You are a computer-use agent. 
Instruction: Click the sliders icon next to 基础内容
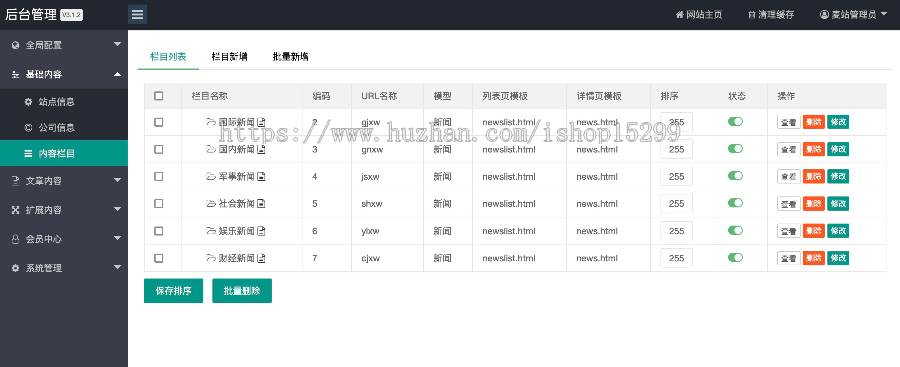pos(15,74)
